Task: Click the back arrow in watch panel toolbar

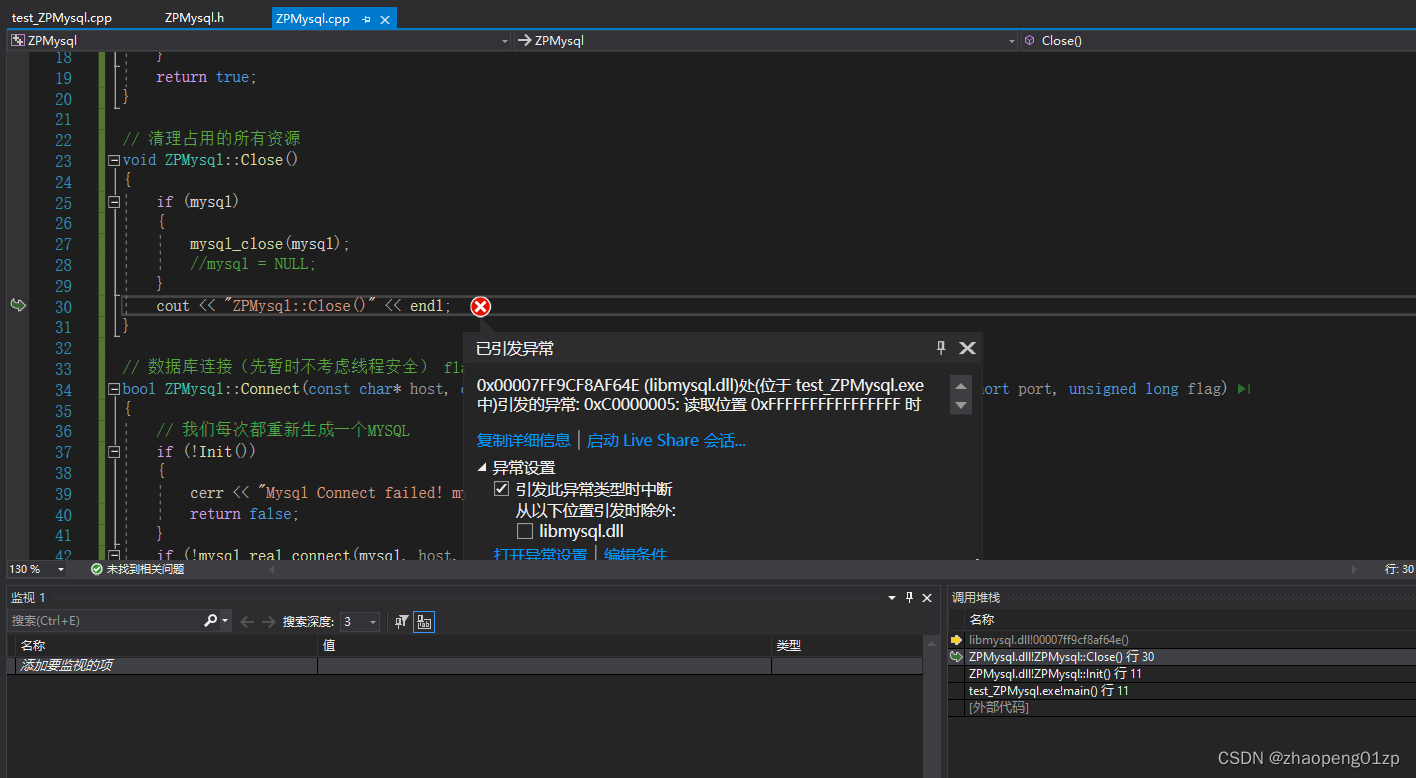Action: (x=247, y=621)
